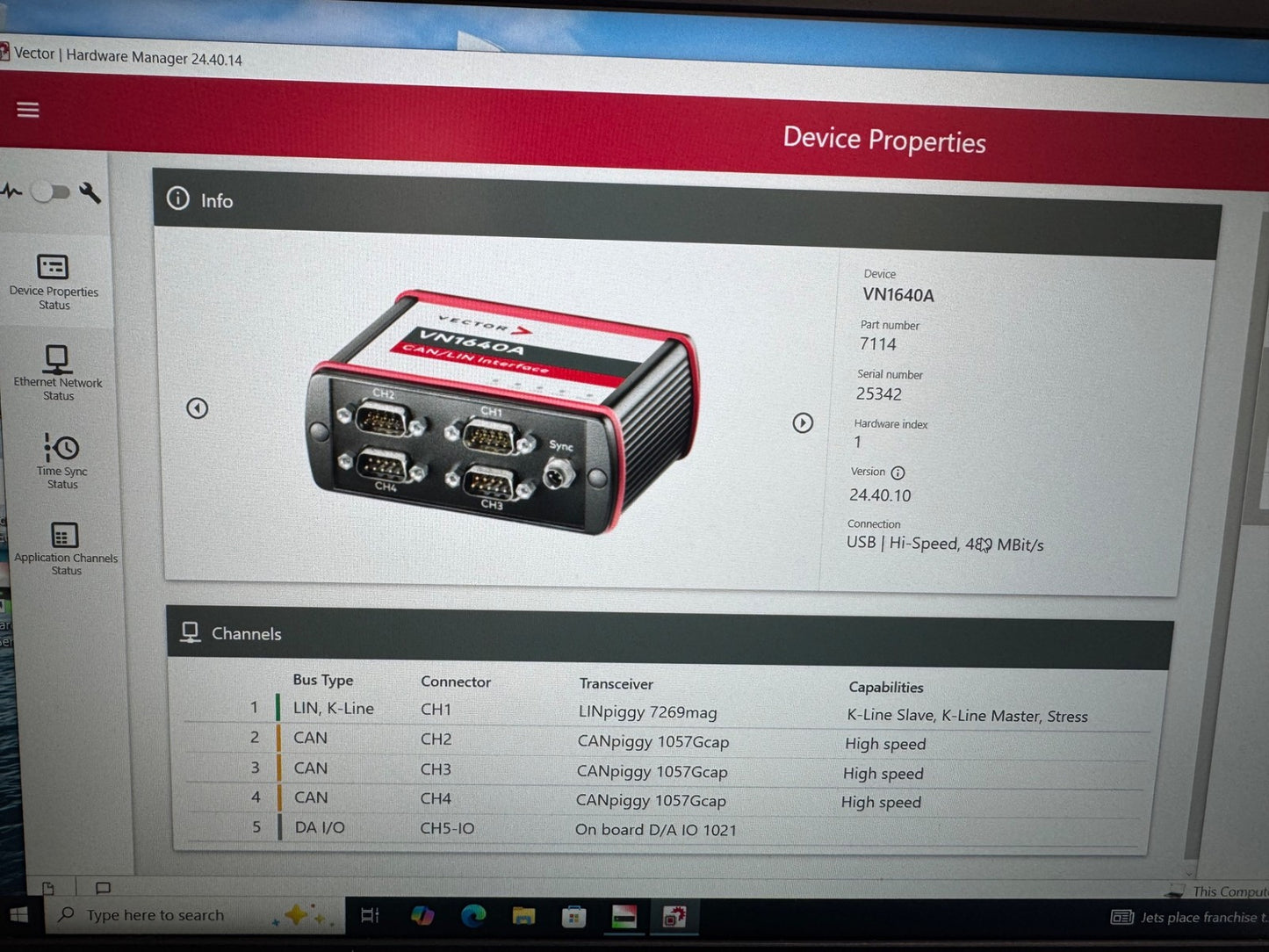Click the Channels section icon
The image size is (1269, 952).
[x=191, y=632]
